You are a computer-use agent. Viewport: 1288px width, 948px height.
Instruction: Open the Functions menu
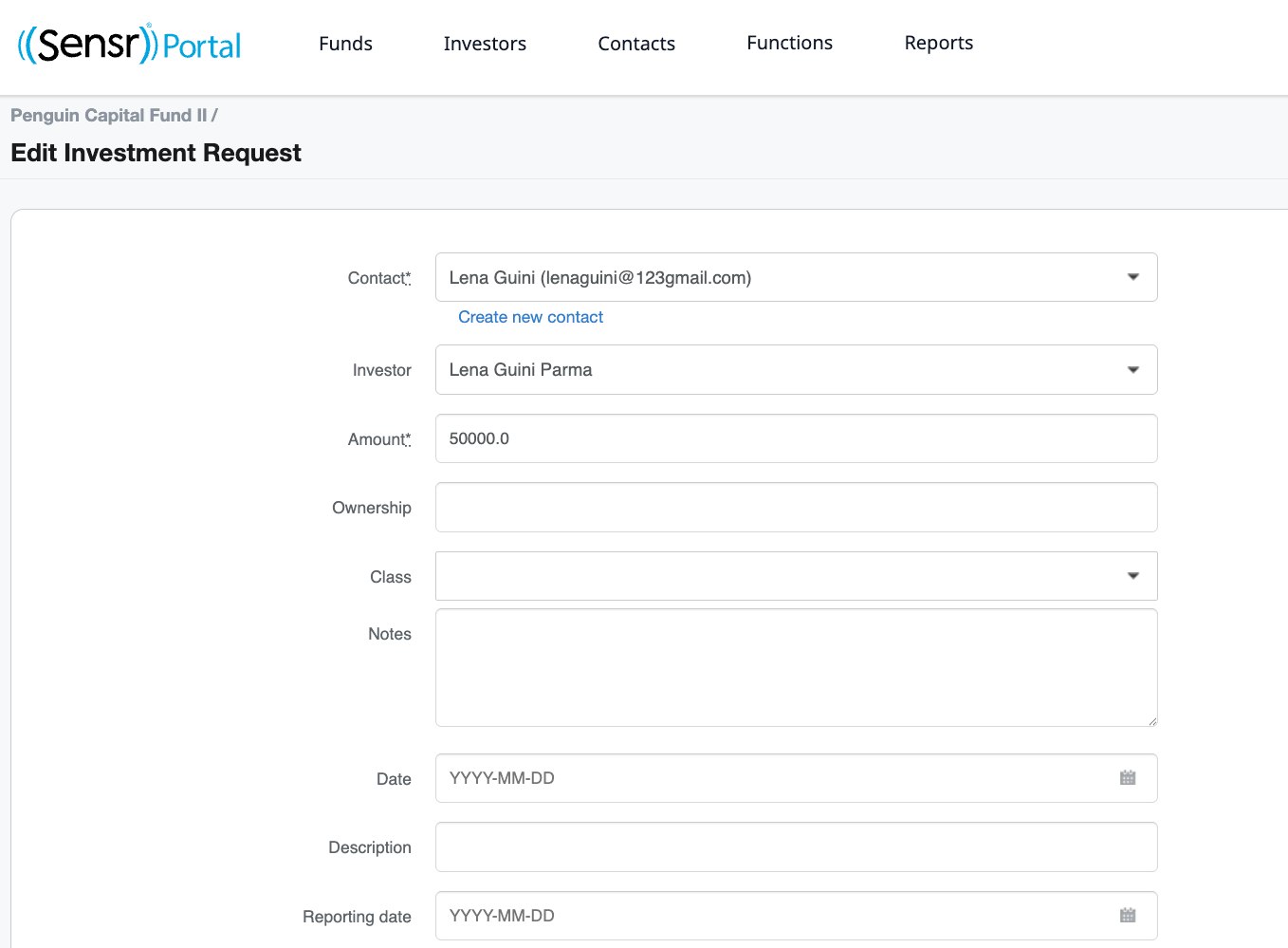coord(789,43)
